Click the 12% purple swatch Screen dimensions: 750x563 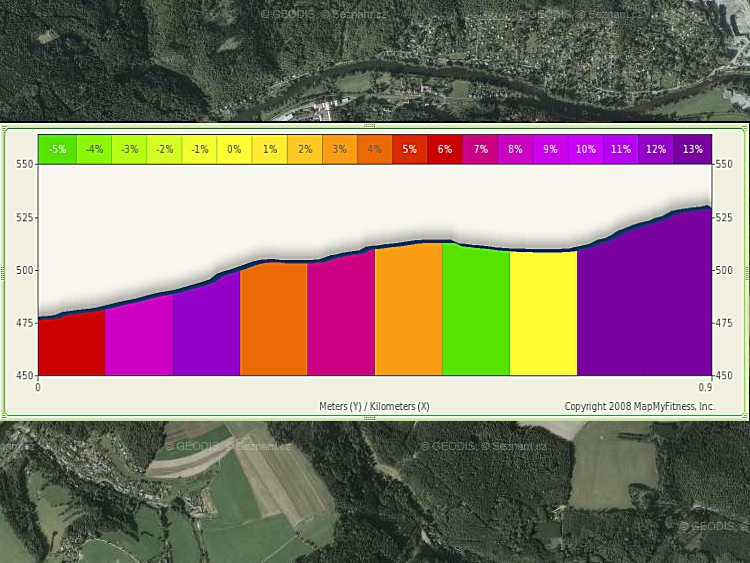pos(656,149)
